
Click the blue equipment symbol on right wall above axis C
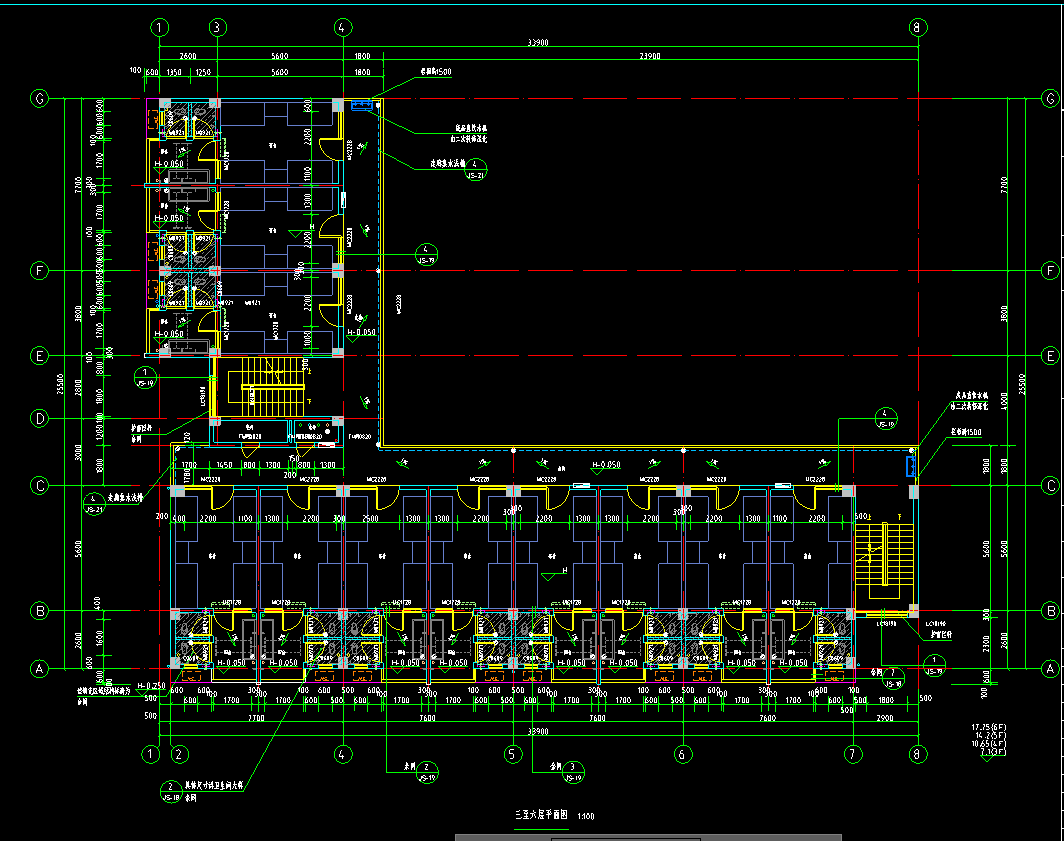click(x=910, y=466)
